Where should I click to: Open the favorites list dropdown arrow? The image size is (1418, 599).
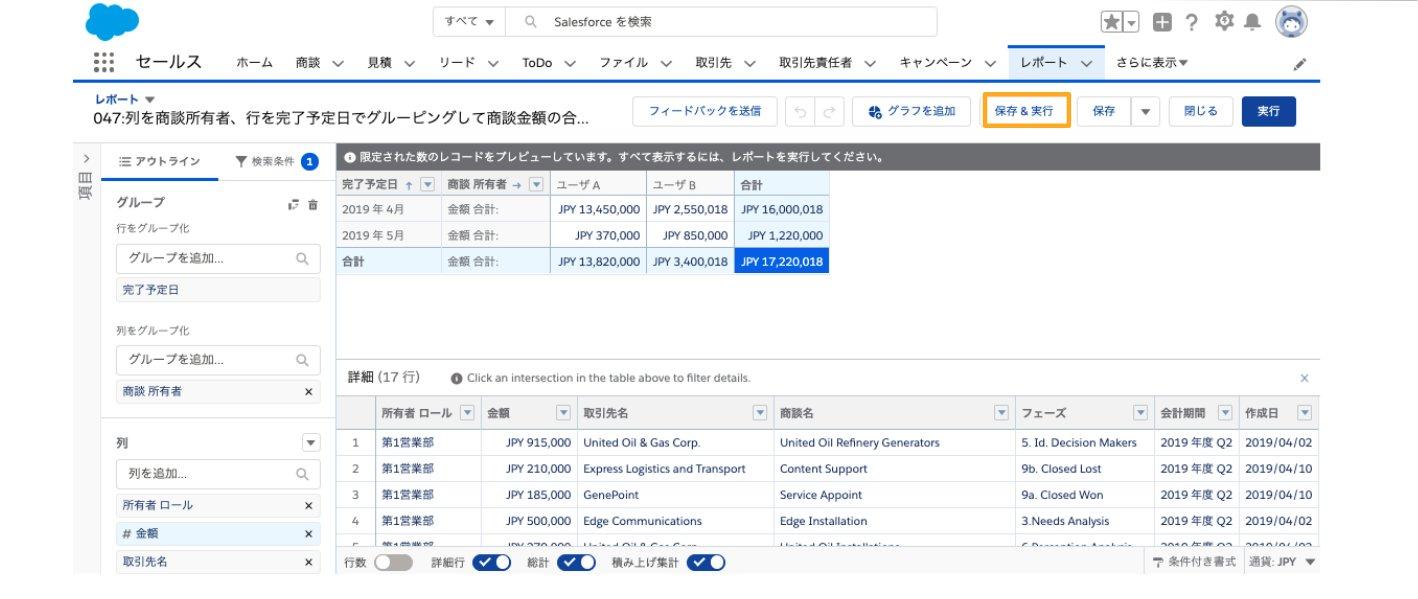click(1132, 22)
